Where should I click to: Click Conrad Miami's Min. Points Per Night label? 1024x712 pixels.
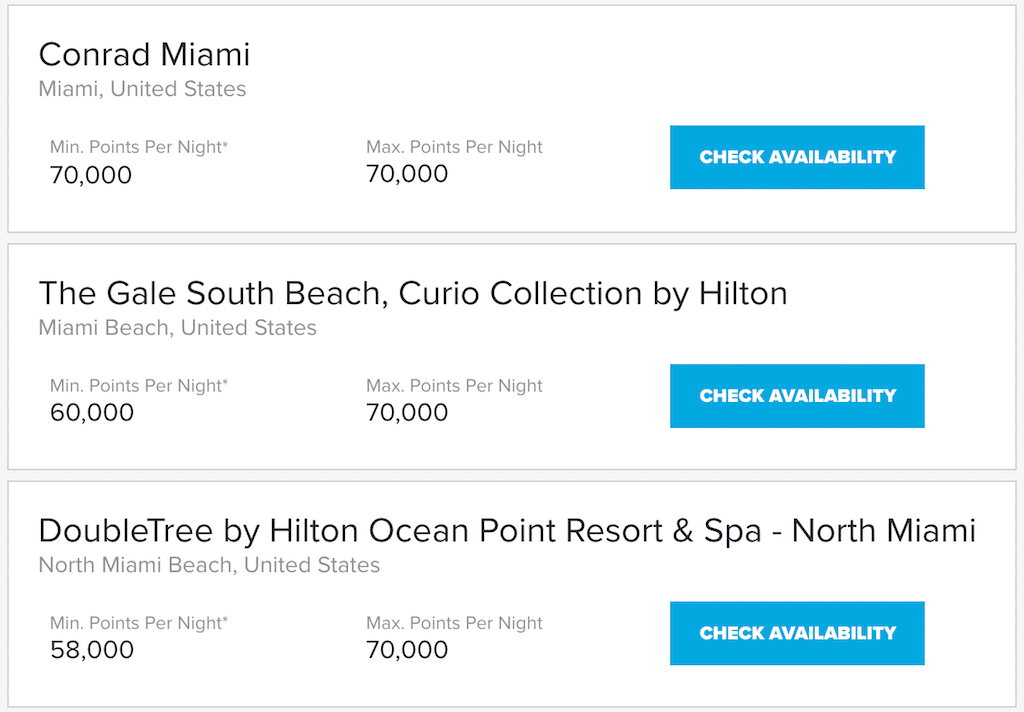click(x=139, y=147)
